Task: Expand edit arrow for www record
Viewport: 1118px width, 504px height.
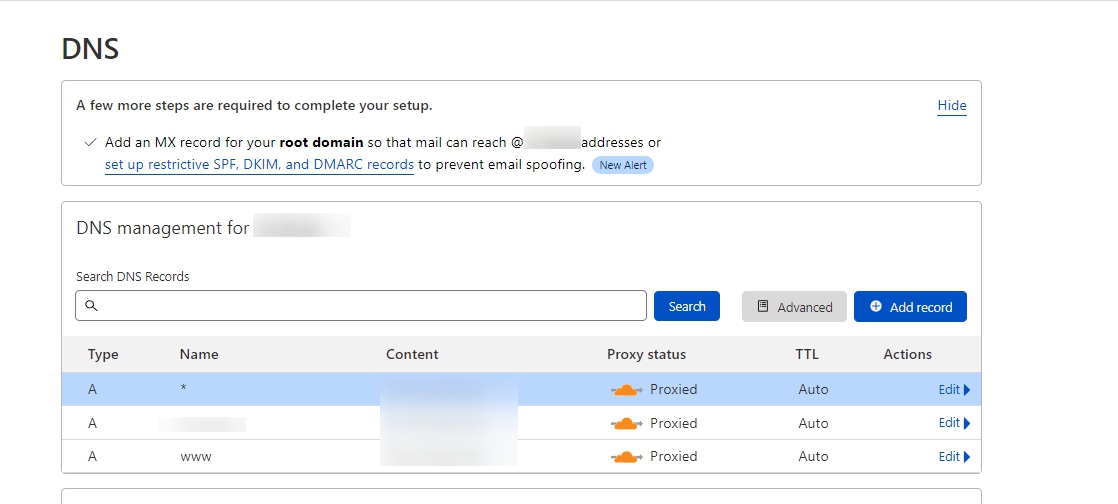Action: [967, 457]
